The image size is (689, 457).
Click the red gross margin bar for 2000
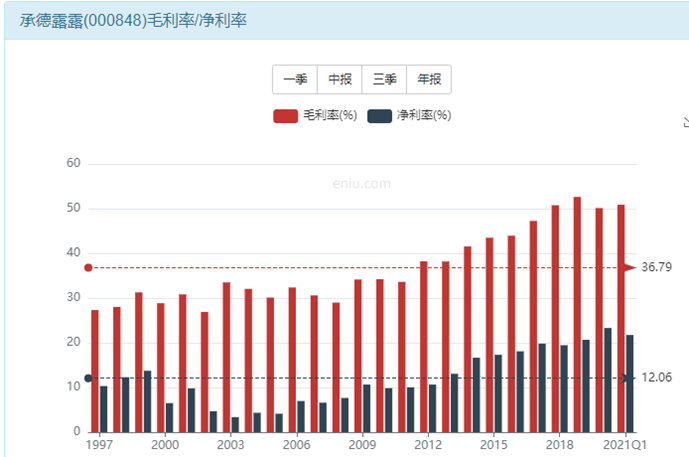point(160,368)
